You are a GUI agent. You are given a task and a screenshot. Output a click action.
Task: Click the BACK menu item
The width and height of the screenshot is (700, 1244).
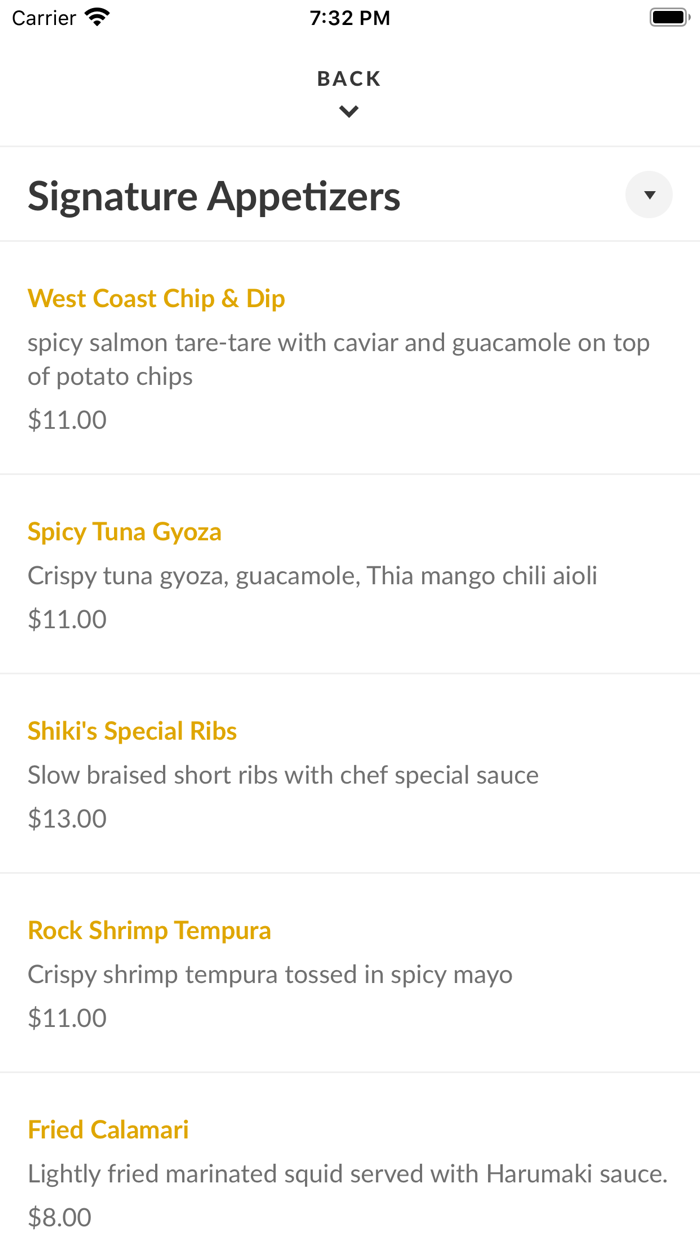pyautogui.click(x=348, y=78)
